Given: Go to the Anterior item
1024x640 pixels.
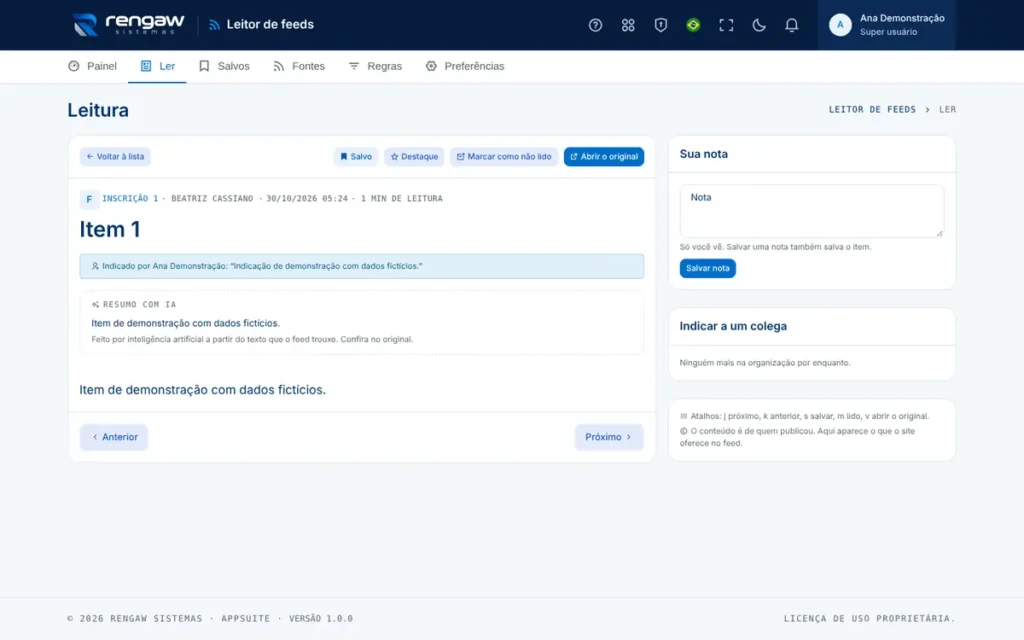Looking at the screenshot, I should 114,437.
